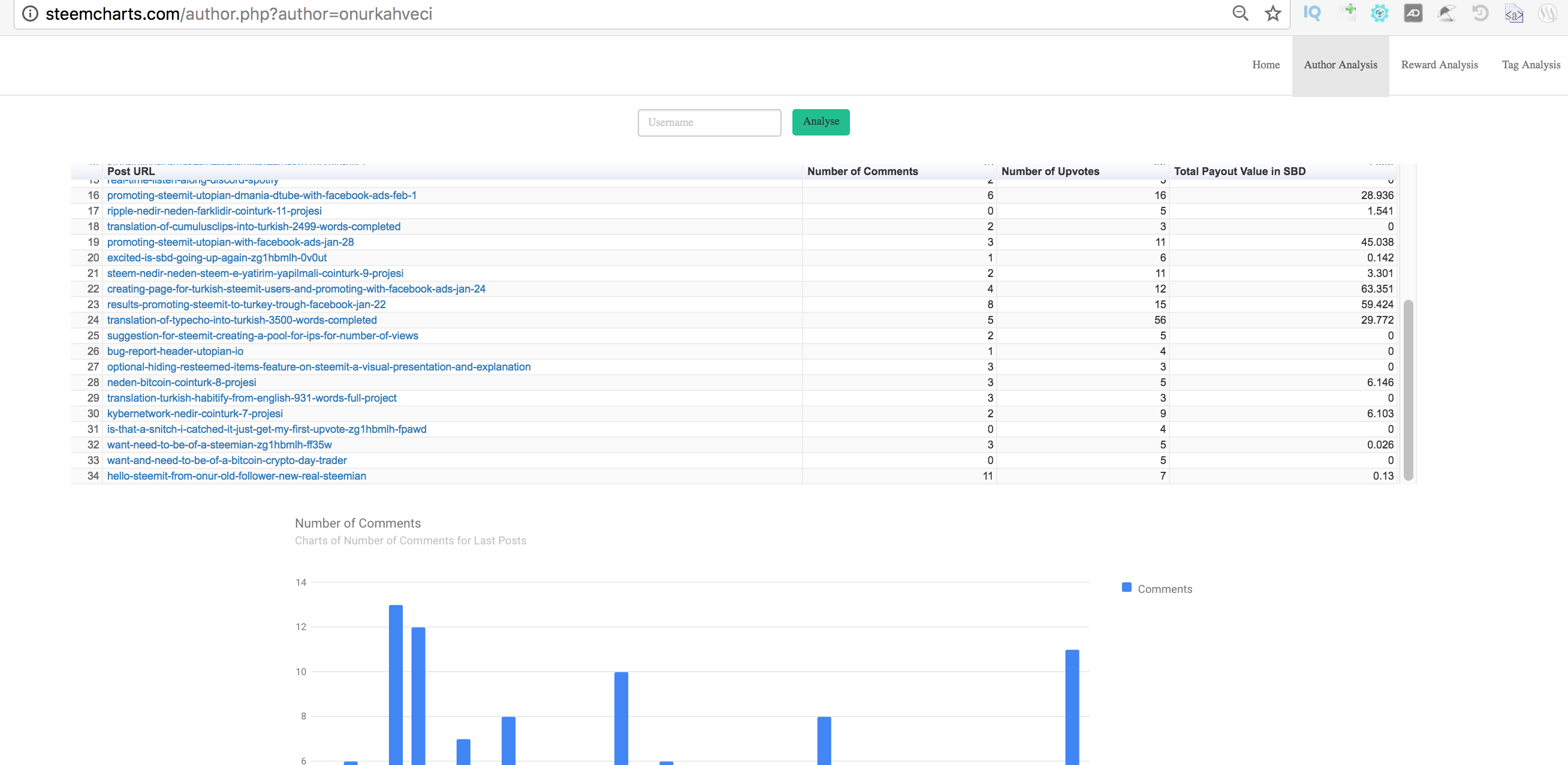Screen dimensions: 1568x765
Task: Open the WordPress extension icon
Action: [x=1546, y=13]
